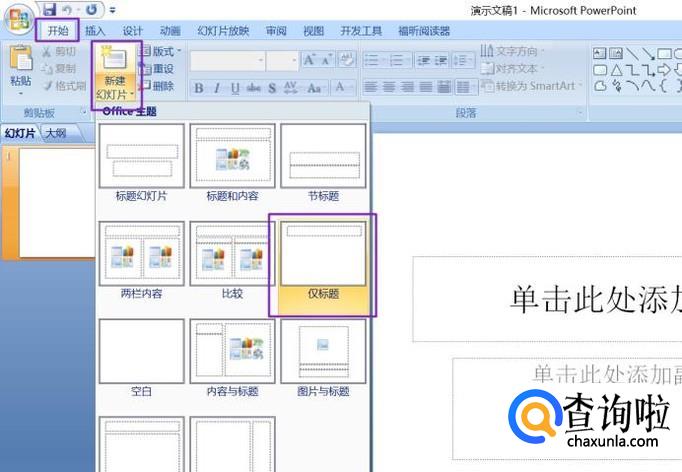
Task: Select the text box shape
Action: [600, 53]
